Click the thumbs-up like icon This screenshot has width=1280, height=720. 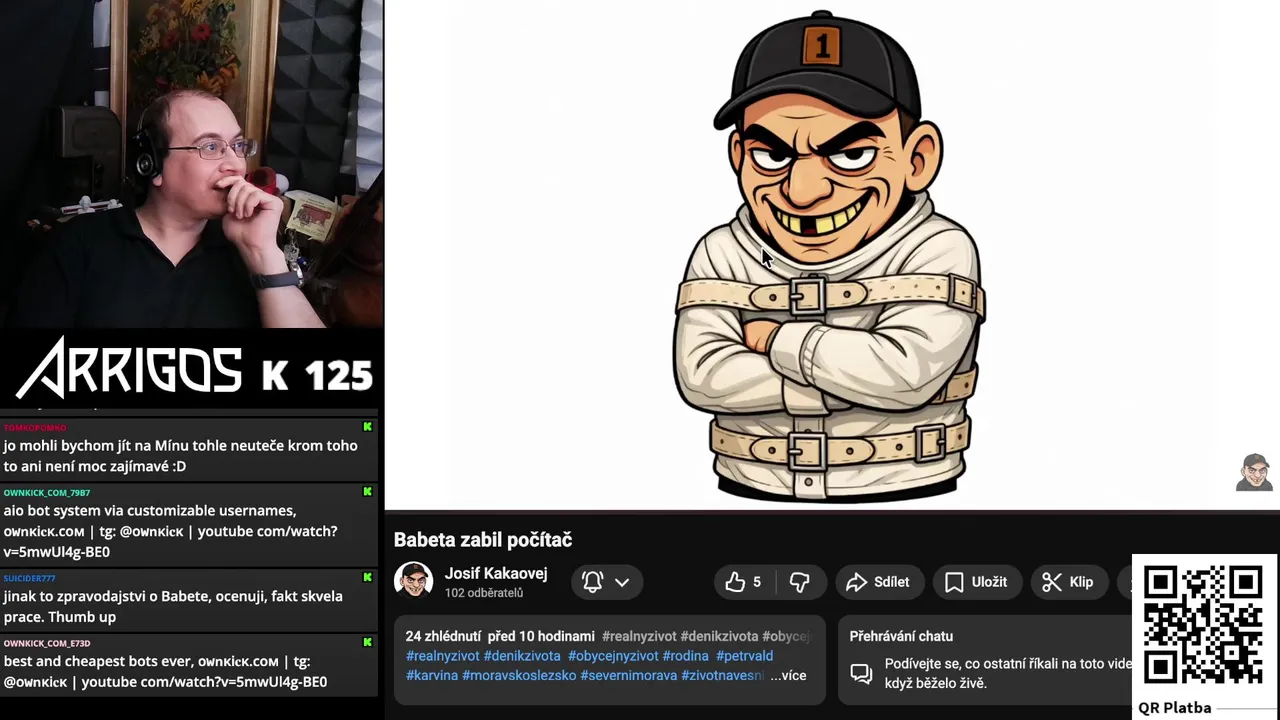pyautogui.click(x=735, y=582)
